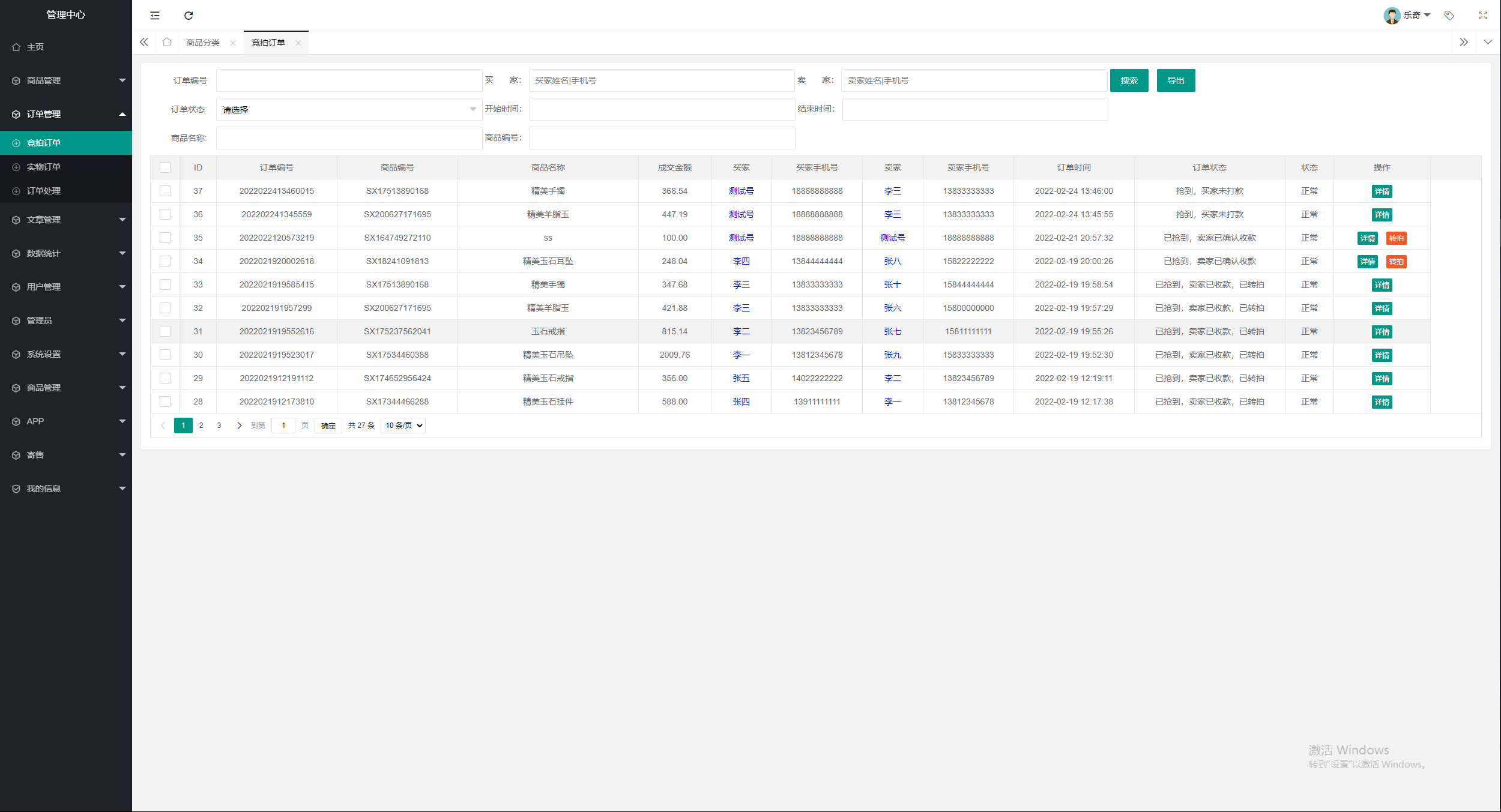Open the 10 条/页 page size dropdown
The height and width of the screenshot is (812, 1501).
(403, 426)
